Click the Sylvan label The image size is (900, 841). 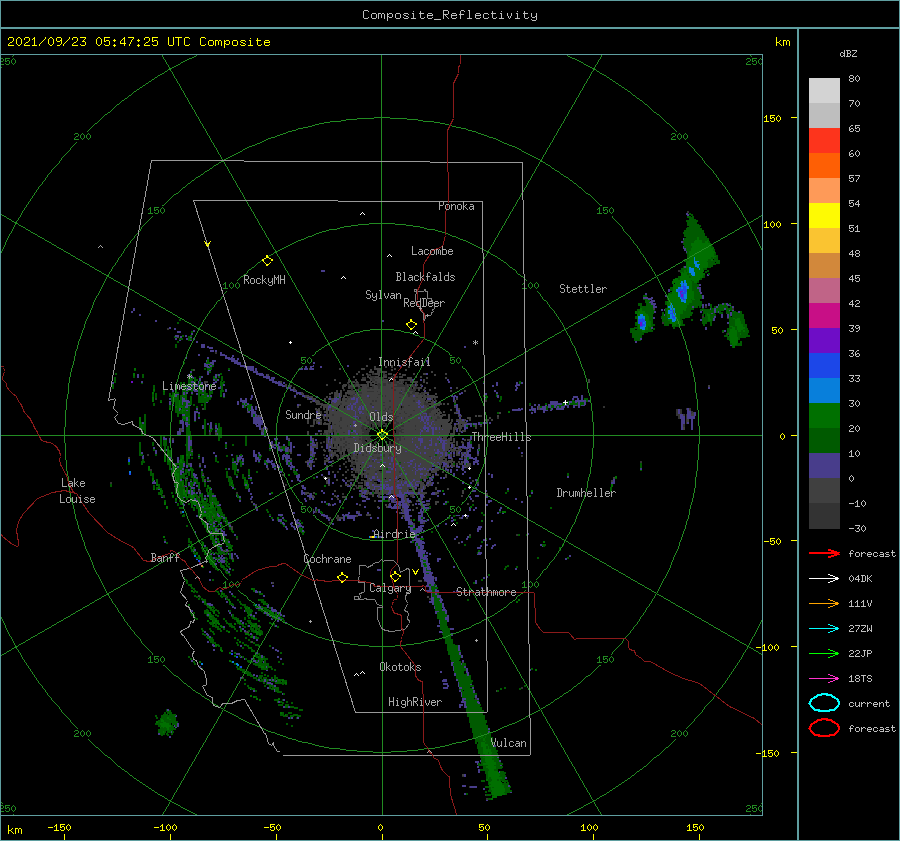(x=383, y=295)
